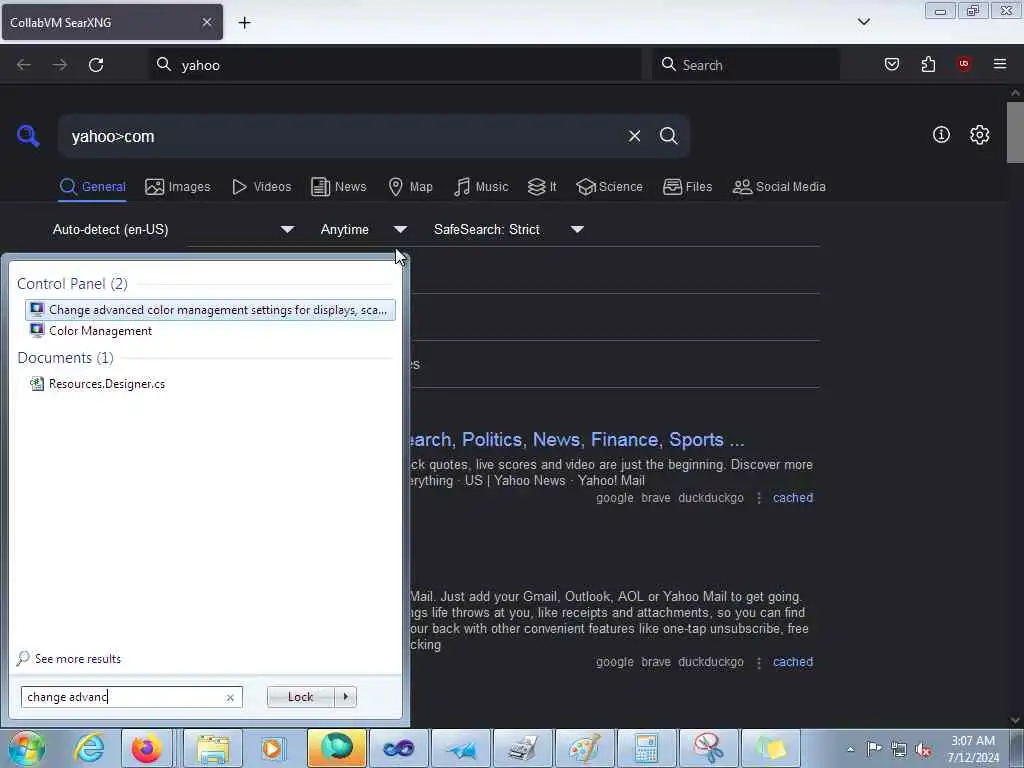Switch to the It search tab
The height and width of the screenshot is (768, 1024).
[x=541, y=187]
